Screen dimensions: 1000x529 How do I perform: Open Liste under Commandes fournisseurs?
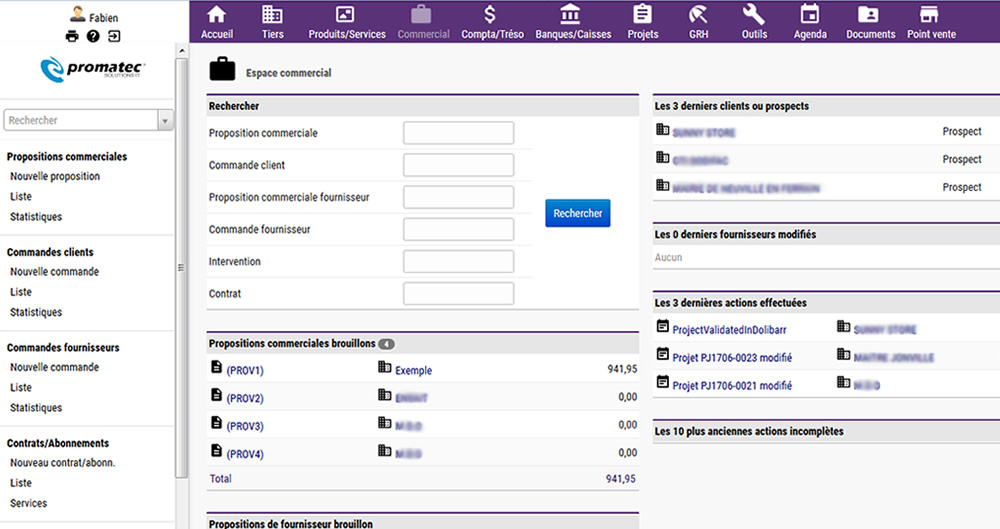(x=21, y=387)
